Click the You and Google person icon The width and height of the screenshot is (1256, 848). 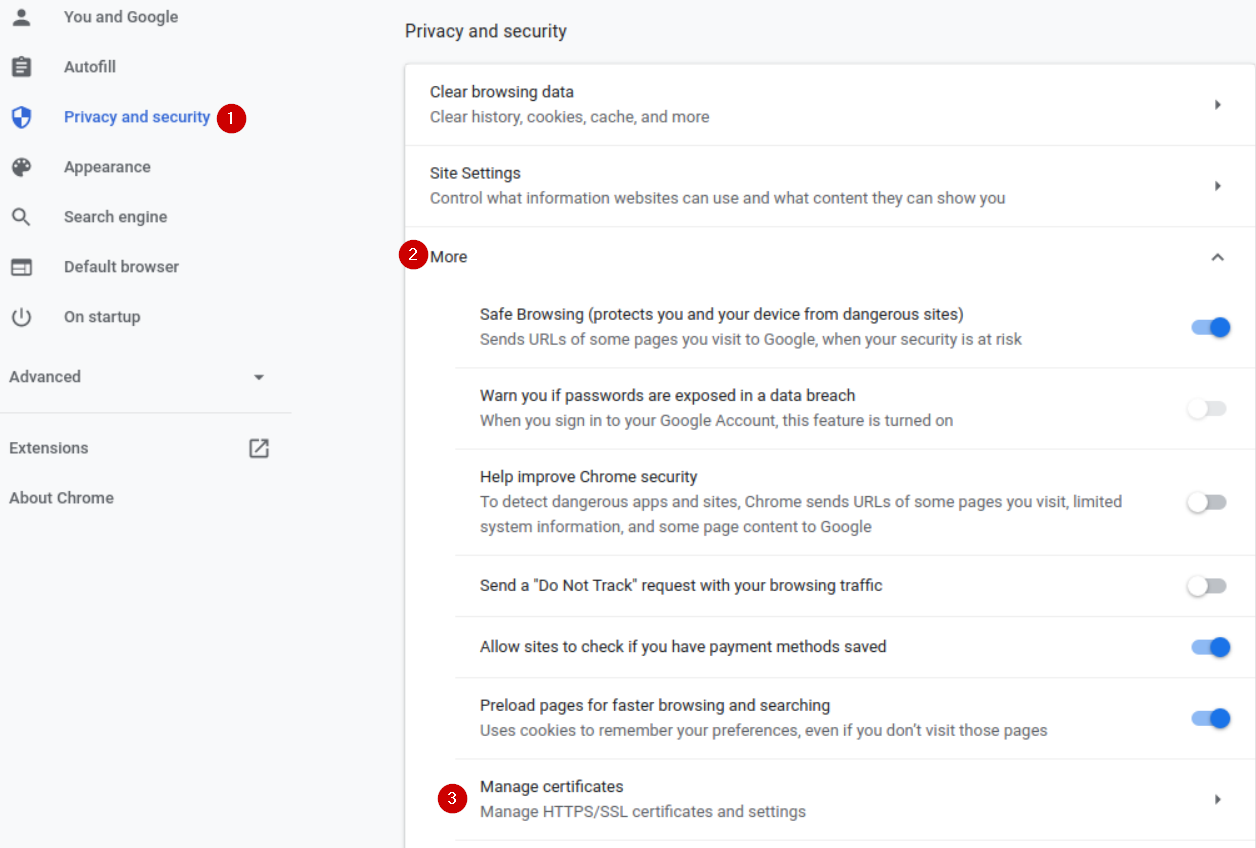[x=21, y=17]
